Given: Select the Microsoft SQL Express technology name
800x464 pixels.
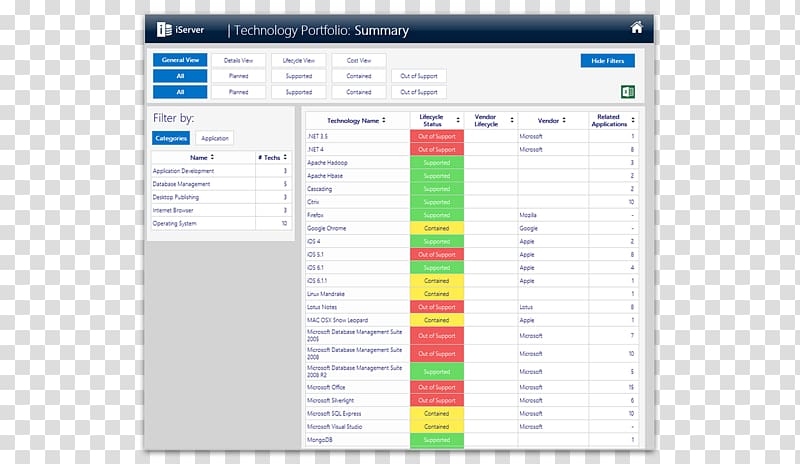Looking at the screenshot, I should point(334,413).
